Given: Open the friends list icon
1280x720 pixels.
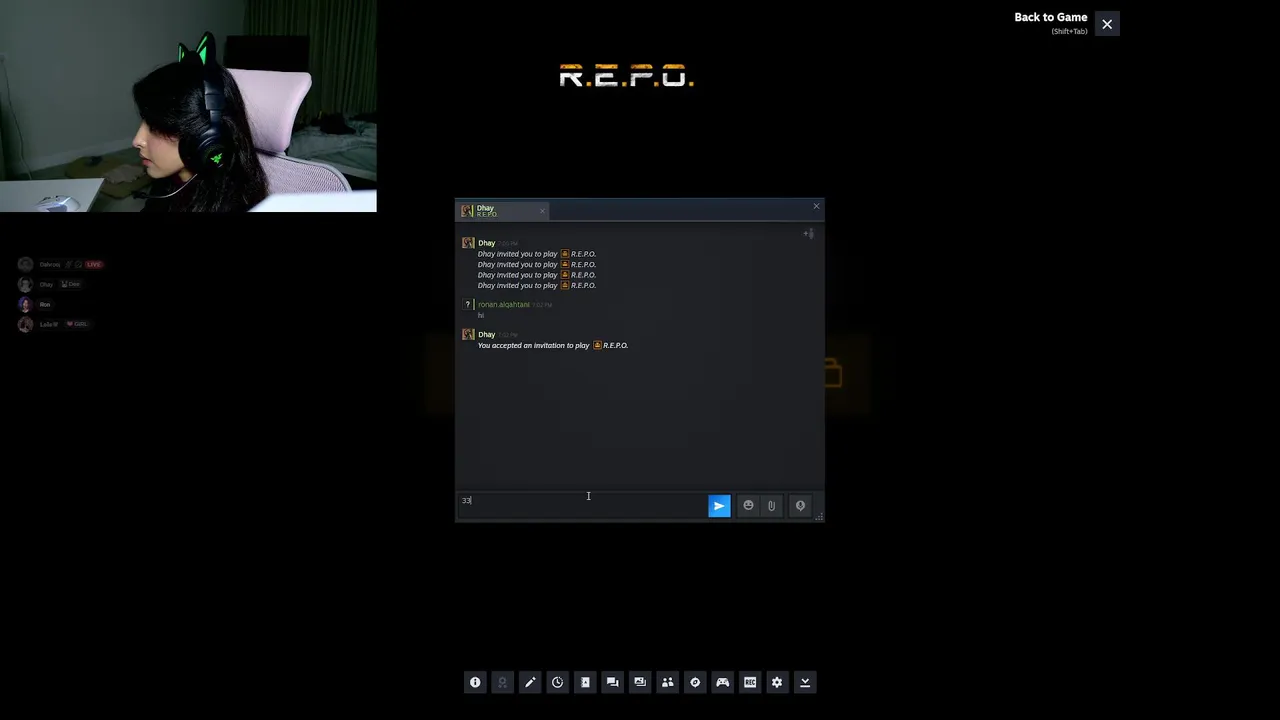Looking at the screenshot, I should tap(668, 682).
